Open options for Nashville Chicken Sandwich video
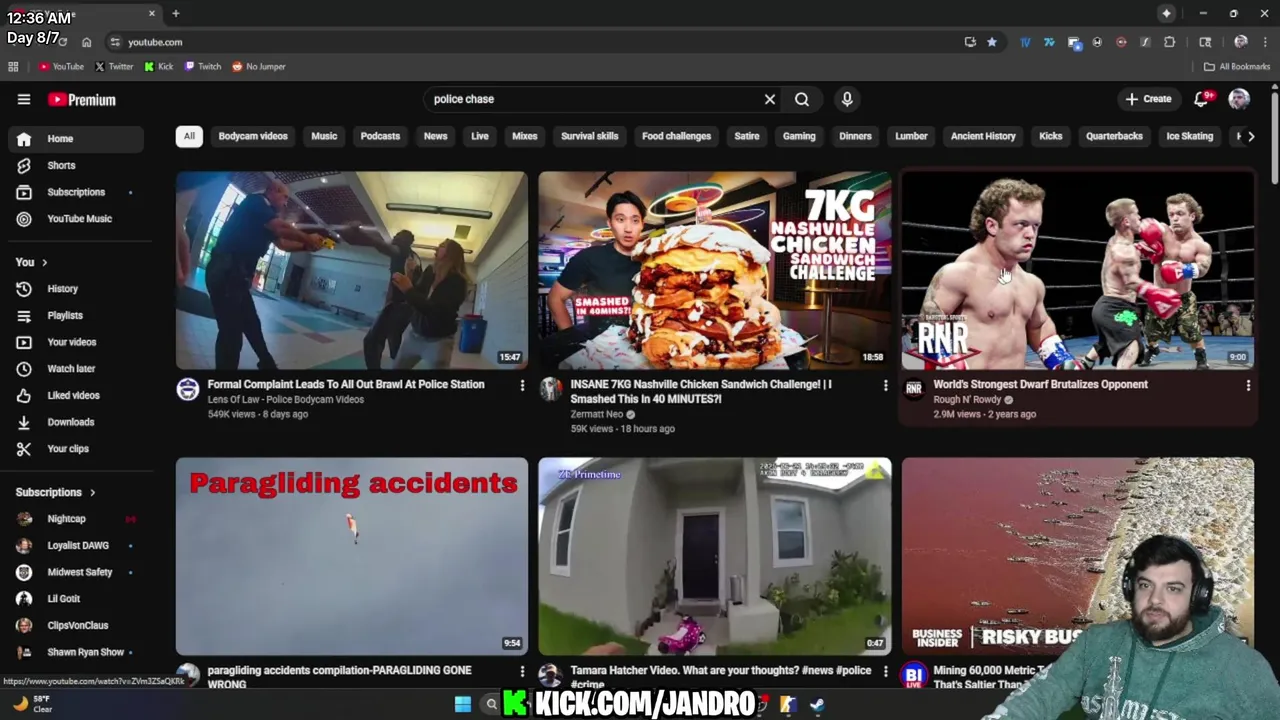The width and height of the screenshot is (1280, 720). 885,385
